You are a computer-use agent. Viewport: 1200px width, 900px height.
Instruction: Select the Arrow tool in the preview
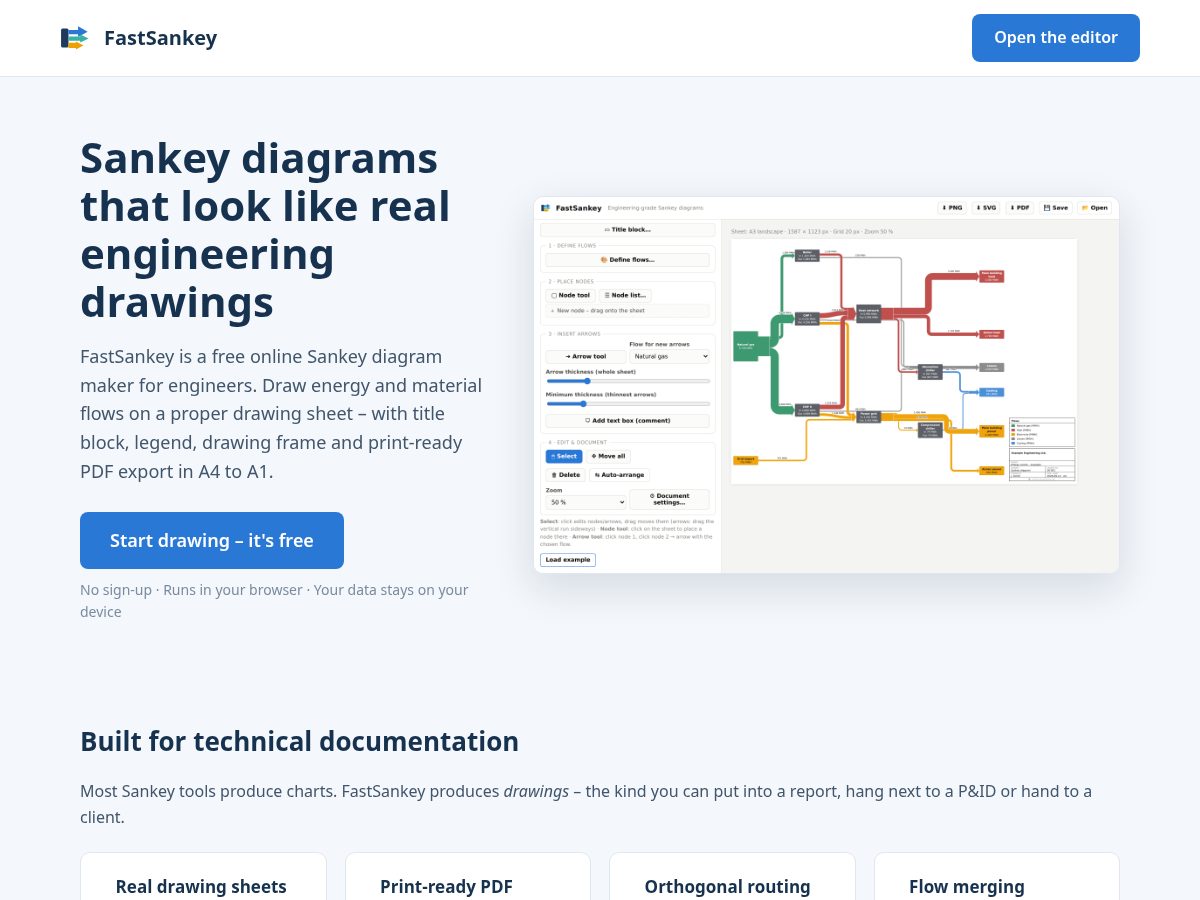(x=585, y=356)
